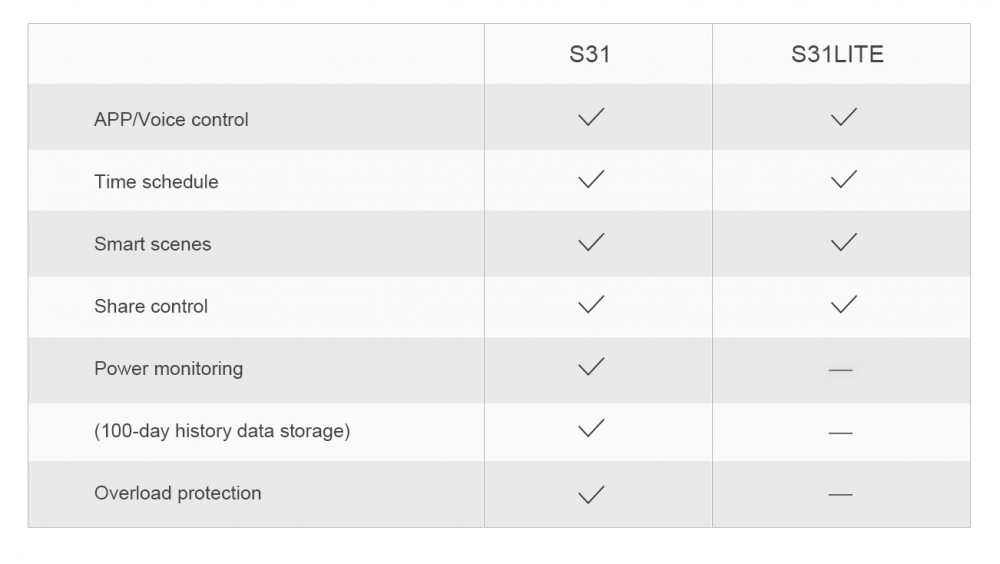Click the Power monitoring row label

(x=168, y=369)
